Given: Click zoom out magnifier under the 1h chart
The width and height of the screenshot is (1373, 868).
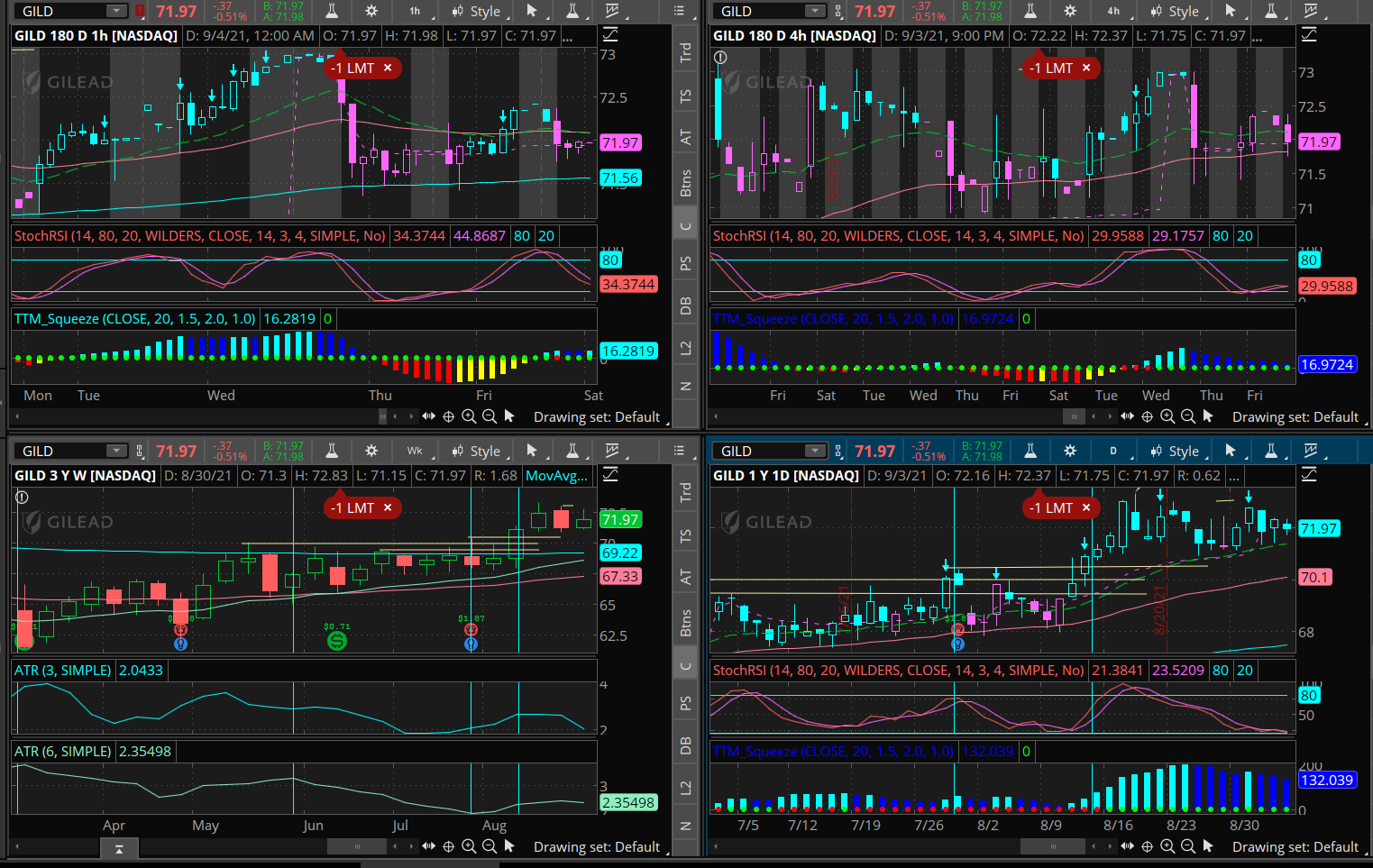Looking at the screenshot, I should click(x=489, y=416).
